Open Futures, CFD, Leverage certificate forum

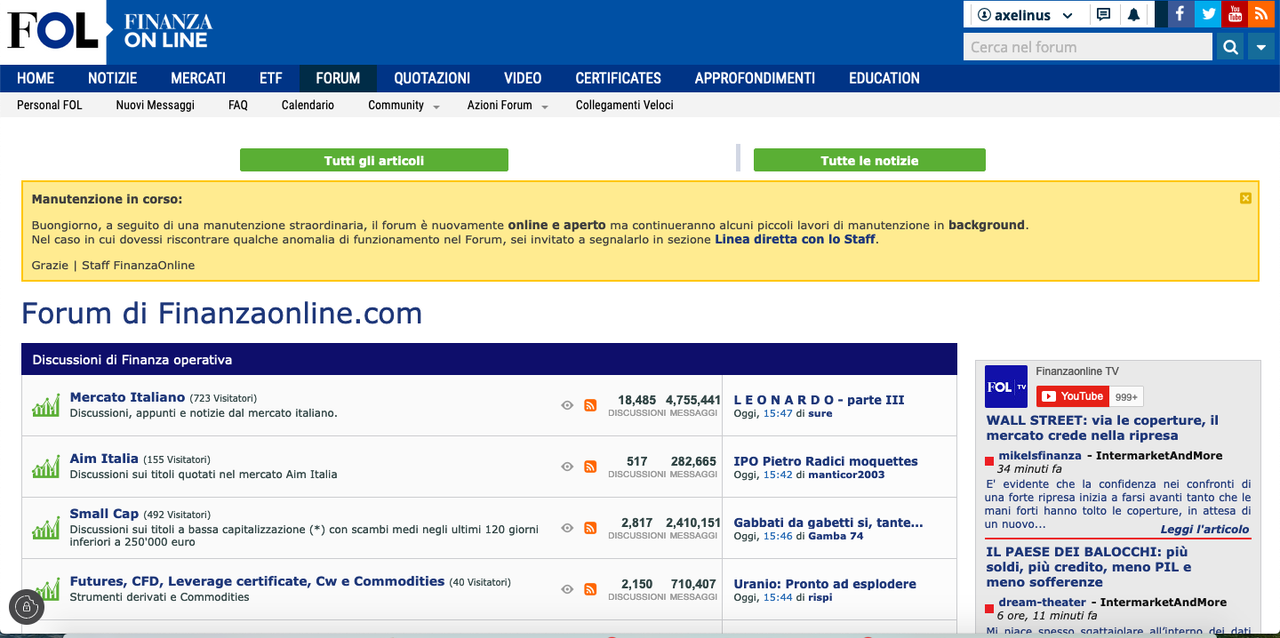(257, 581)
